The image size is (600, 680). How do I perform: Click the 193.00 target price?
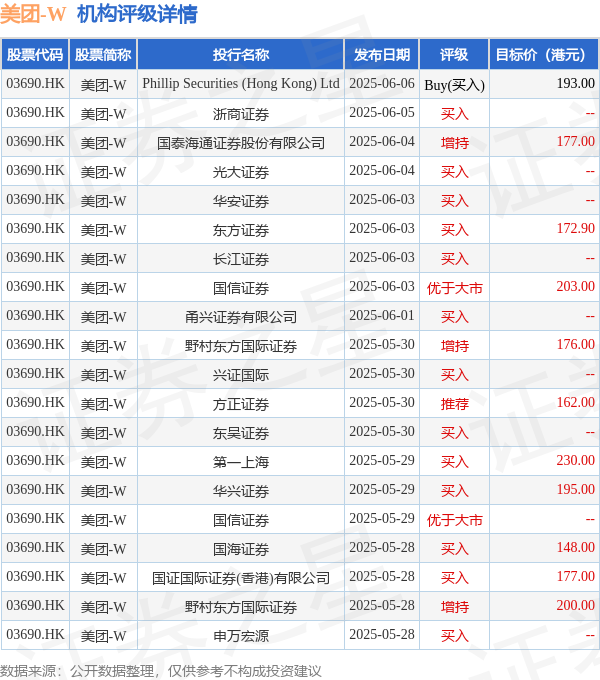[x=575, y=83]
